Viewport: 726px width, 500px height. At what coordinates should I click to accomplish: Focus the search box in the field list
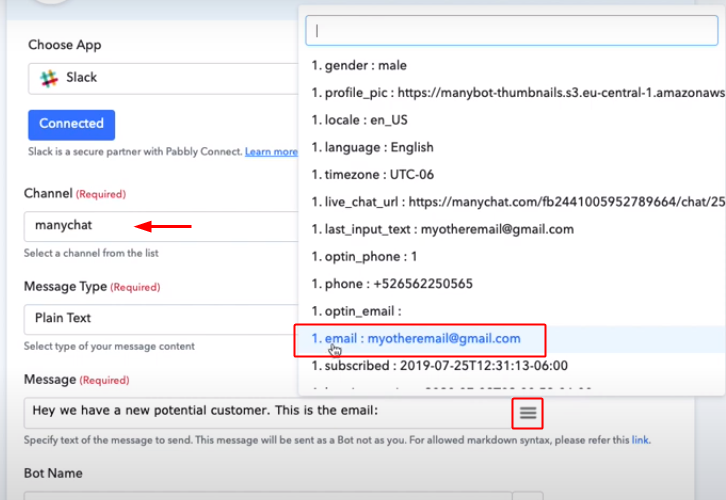pyautogui.click(x=512, y=31)
